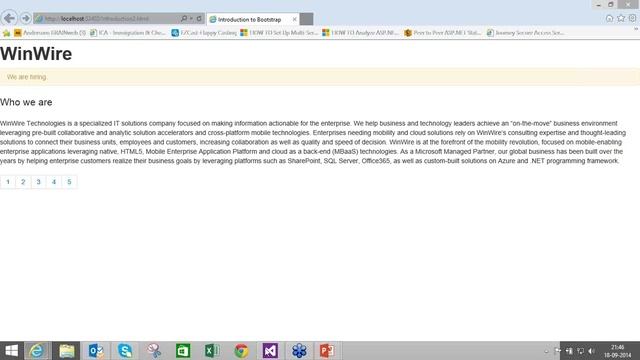Image resolution: width=640 pixels, height=360 pixels.
Task: Go forward with the browser Forward arrow
Action: (26, 18)
